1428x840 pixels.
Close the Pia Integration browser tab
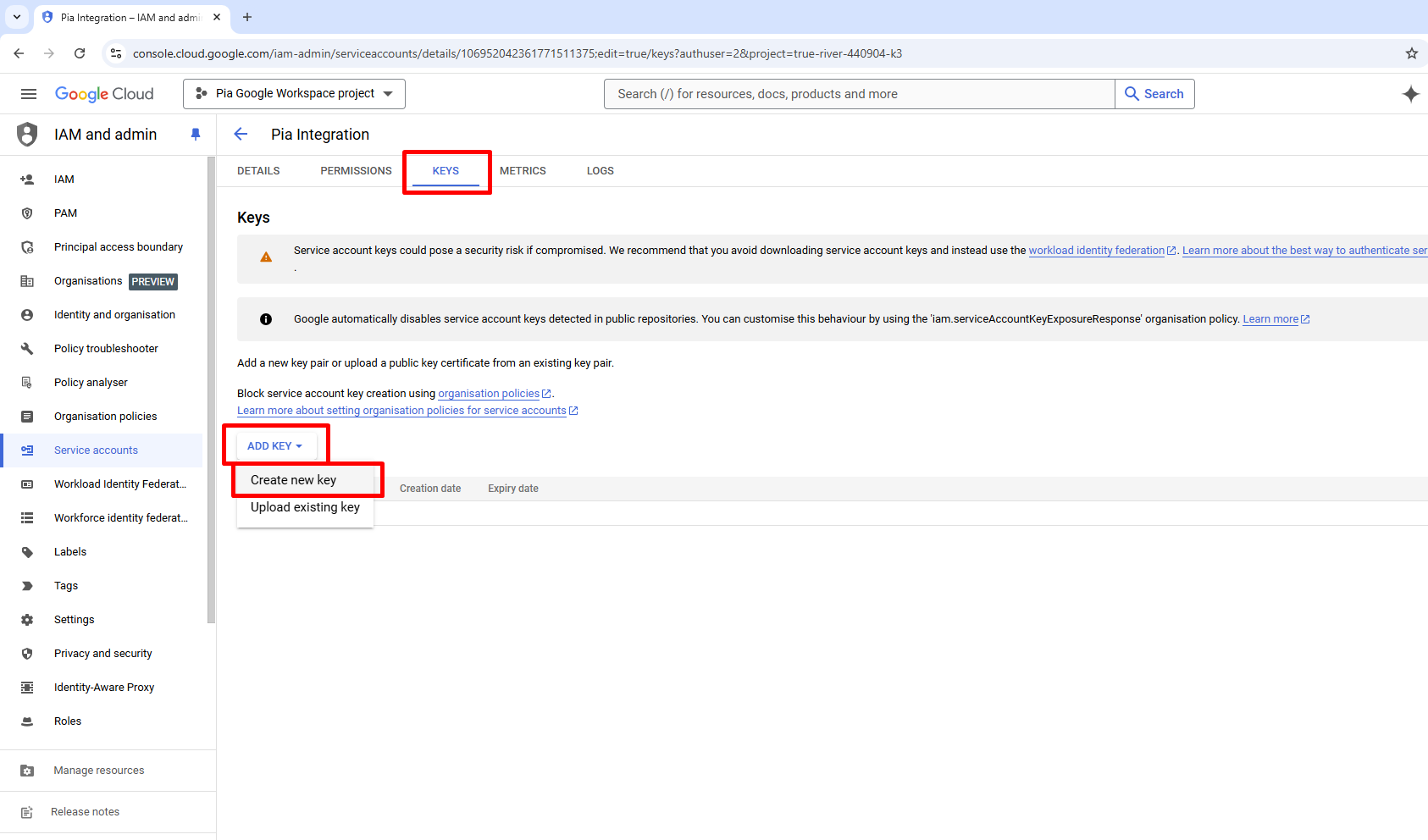(217, 17)
